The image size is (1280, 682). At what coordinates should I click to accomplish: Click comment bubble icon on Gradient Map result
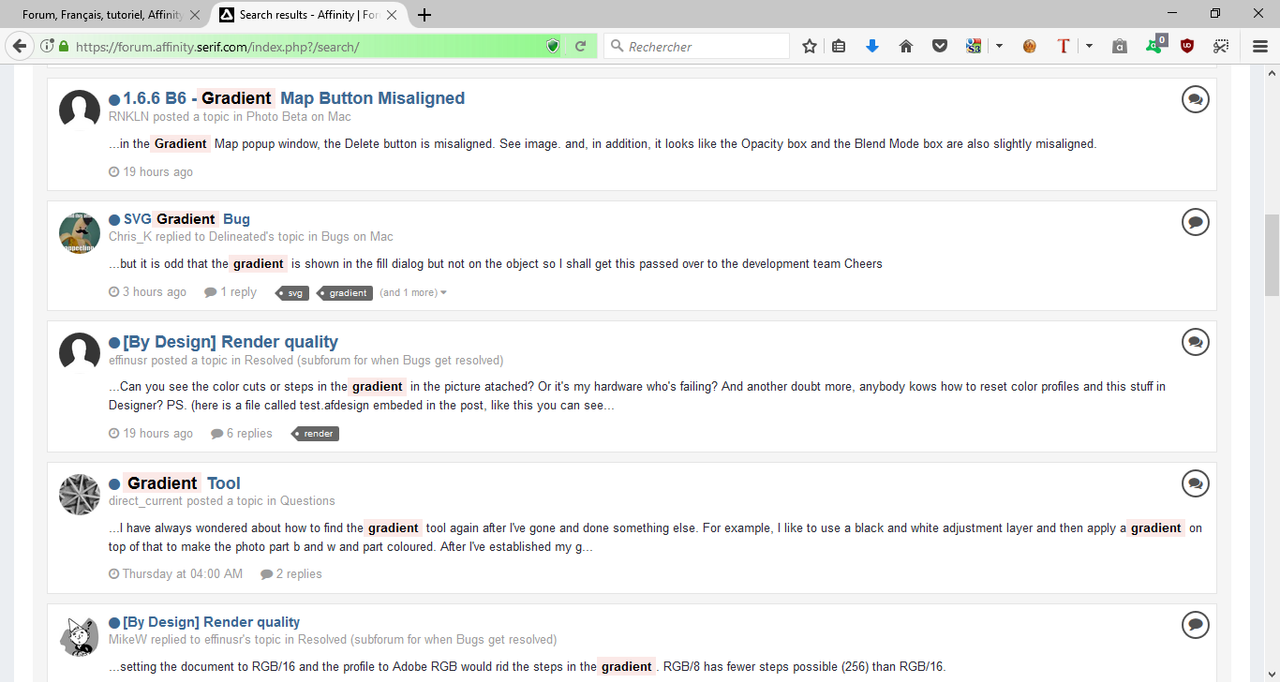1195,99
